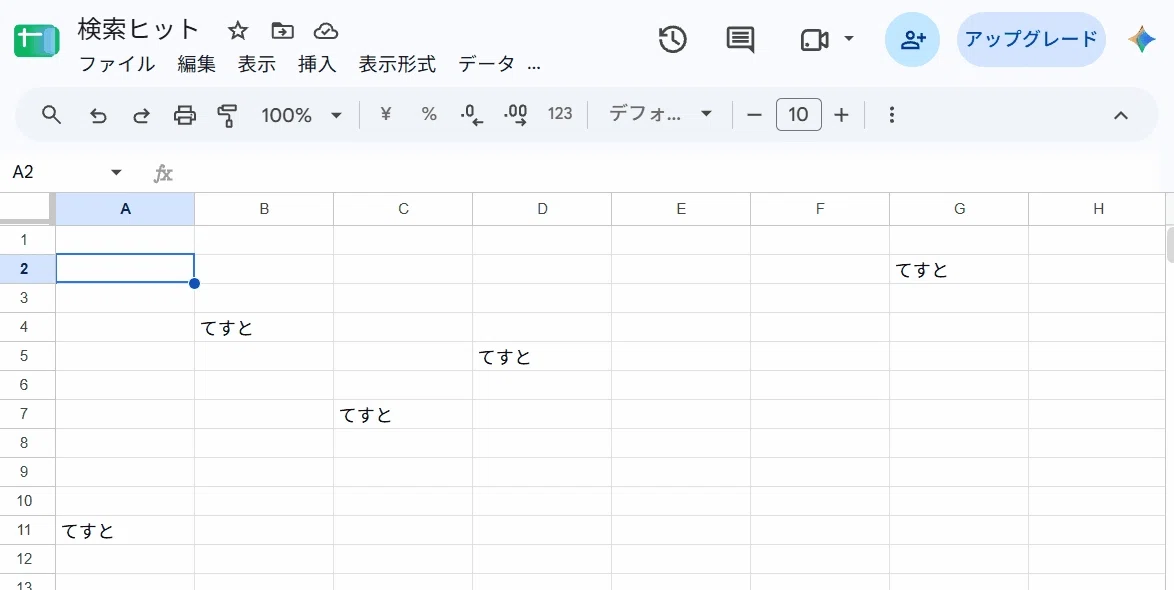1174x590 pixels.
Task: Select column G header
Action: click(959, 209)
